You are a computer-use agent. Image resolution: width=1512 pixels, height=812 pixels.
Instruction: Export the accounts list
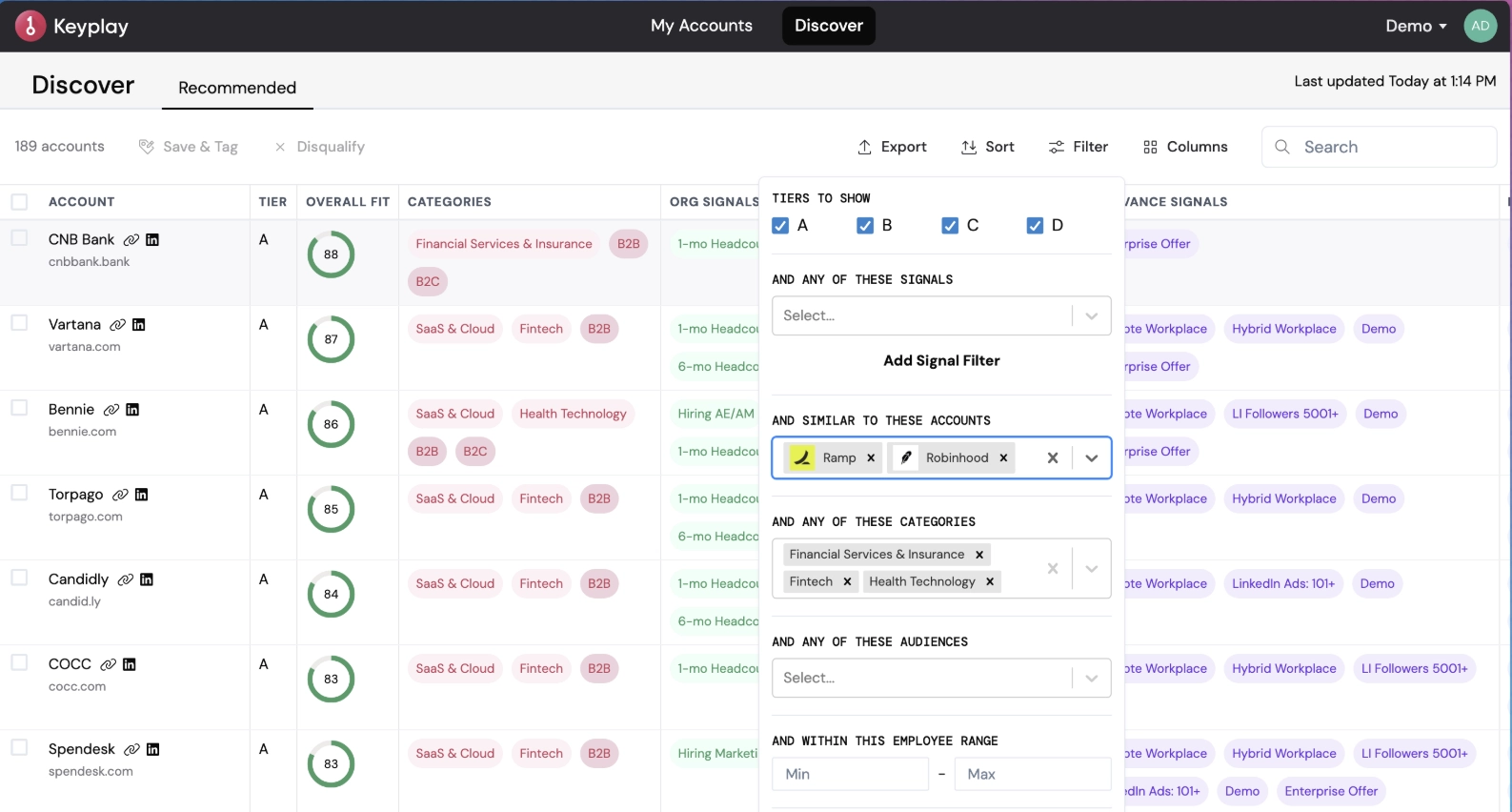click(892, 147)
